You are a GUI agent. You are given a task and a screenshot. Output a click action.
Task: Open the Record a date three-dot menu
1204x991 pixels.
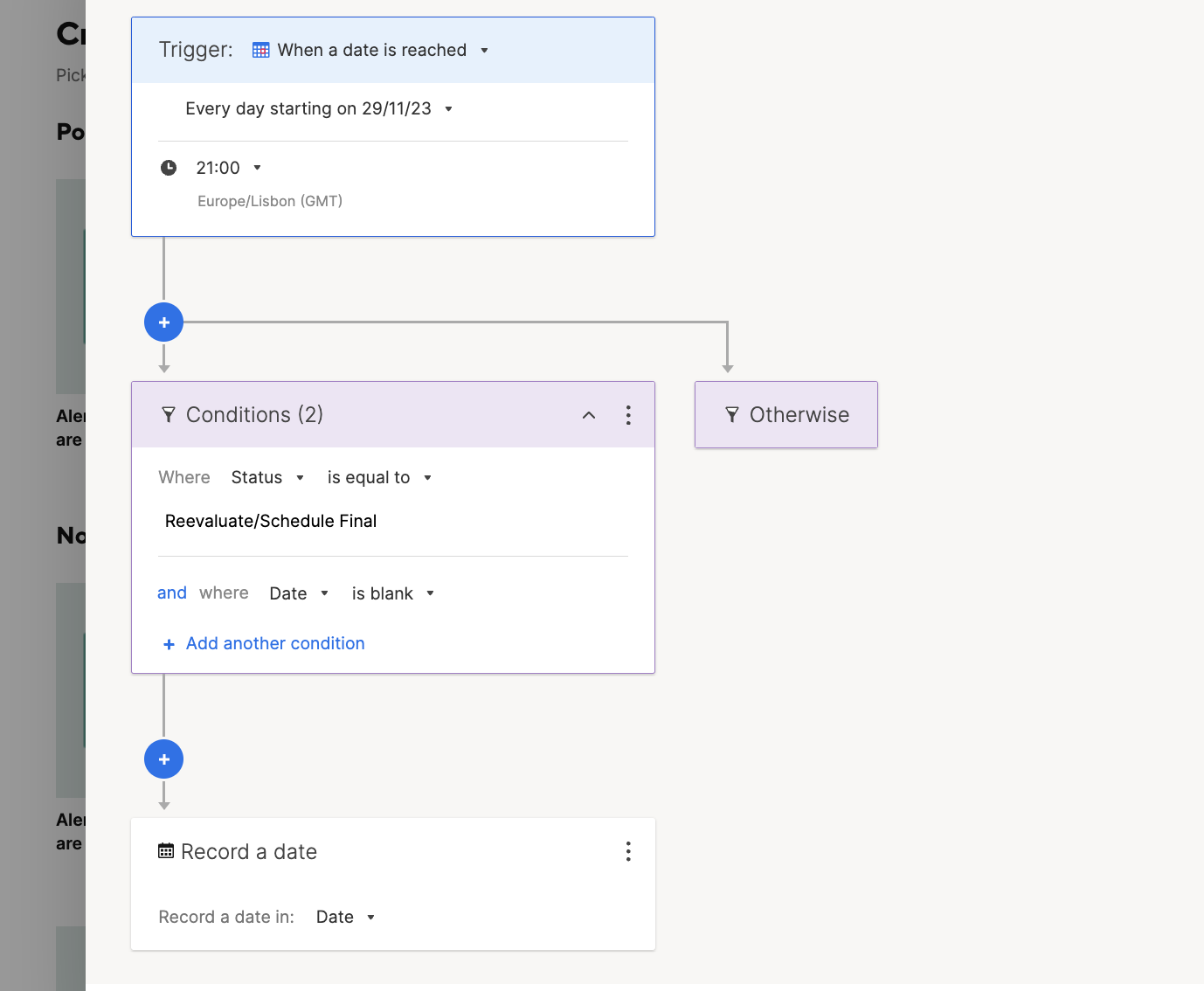tap(628, 852)
